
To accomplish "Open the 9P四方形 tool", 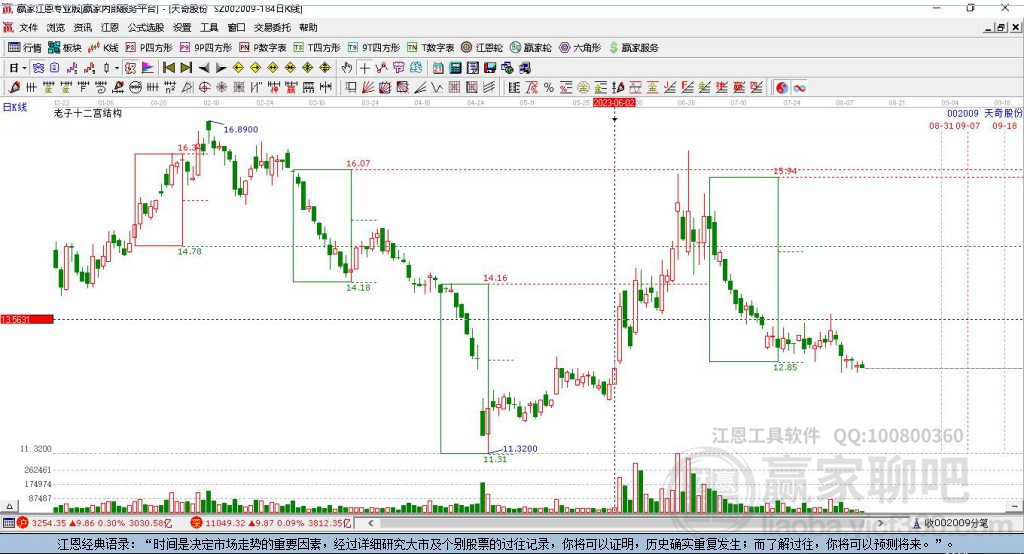I will tap(206, 48).
